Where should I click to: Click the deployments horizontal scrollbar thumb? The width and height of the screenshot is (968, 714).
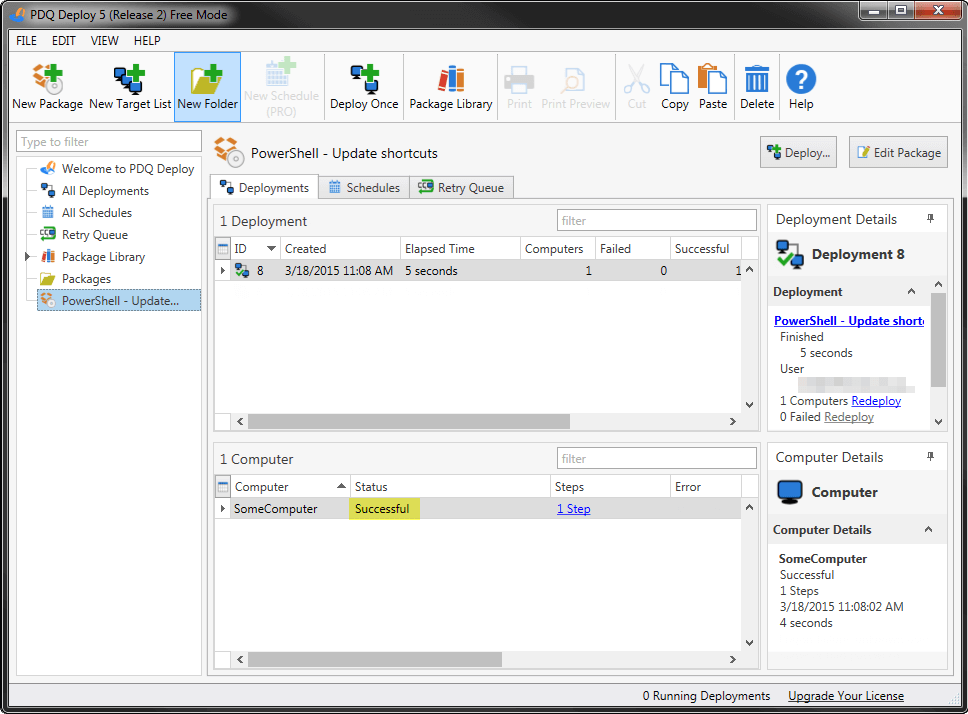(x=409, y=421)
